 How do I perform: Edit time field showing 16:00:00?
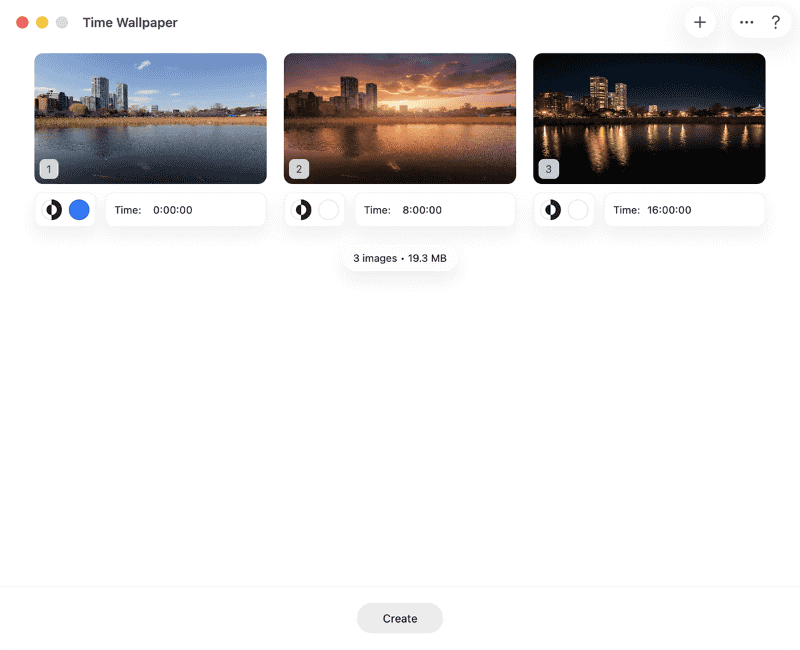[685, 210]
